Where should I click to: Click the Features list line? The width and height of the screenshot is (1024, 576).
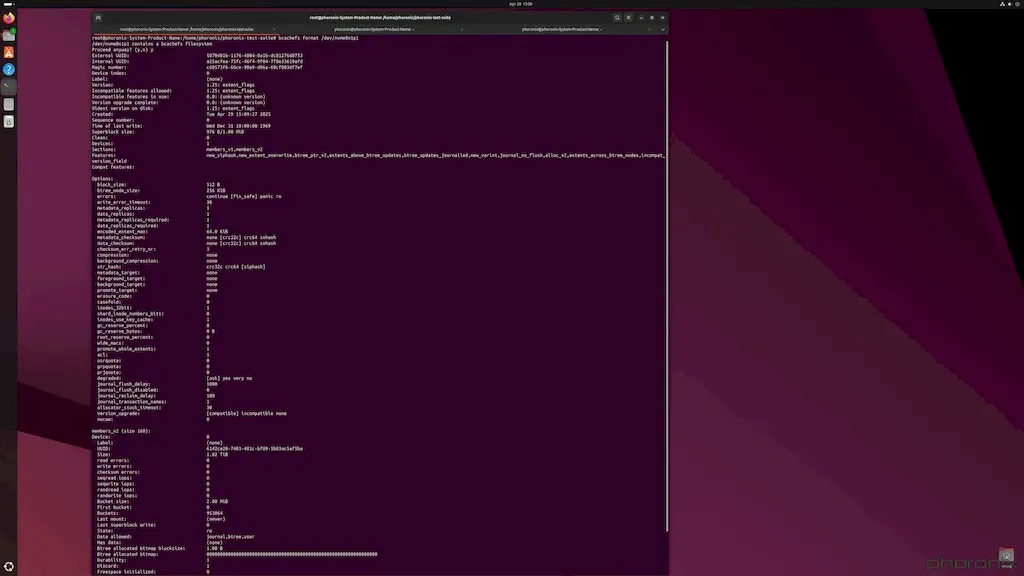[435, 155]
